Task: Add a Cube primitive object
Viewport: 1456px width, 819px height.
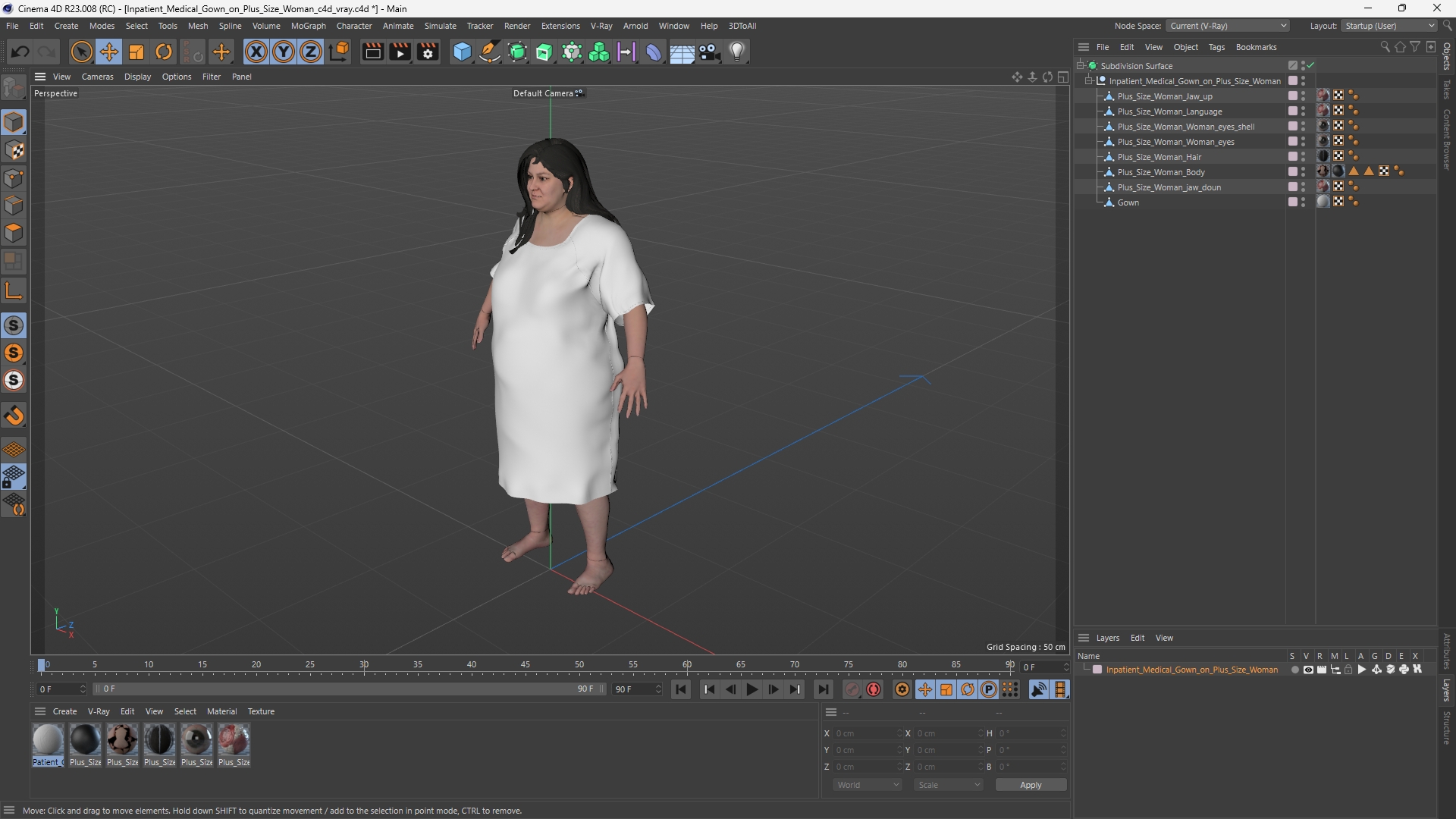Action: [462, 52]
